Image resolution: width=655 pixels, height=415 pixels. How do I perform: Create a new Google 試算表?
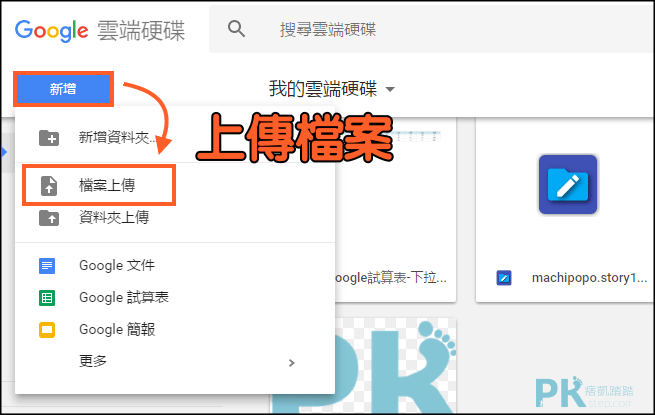[x=124, y=297]
